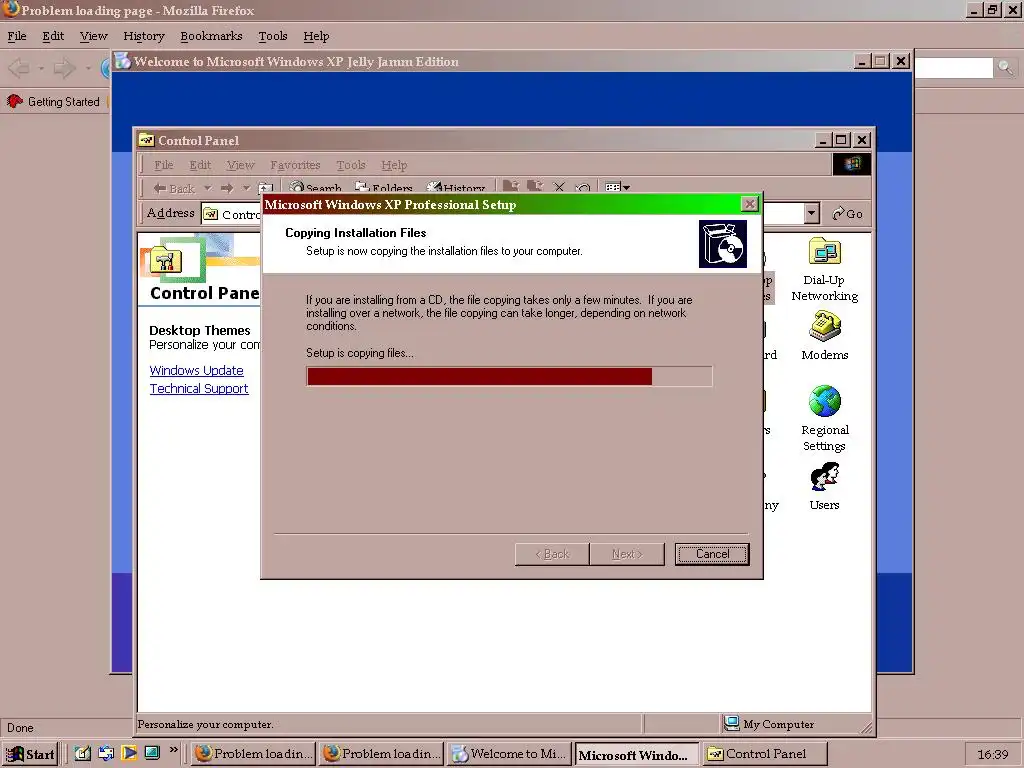
Task: Click History in Control Panel toolbar
Action: pyautogui.click(x=456, y=188)
